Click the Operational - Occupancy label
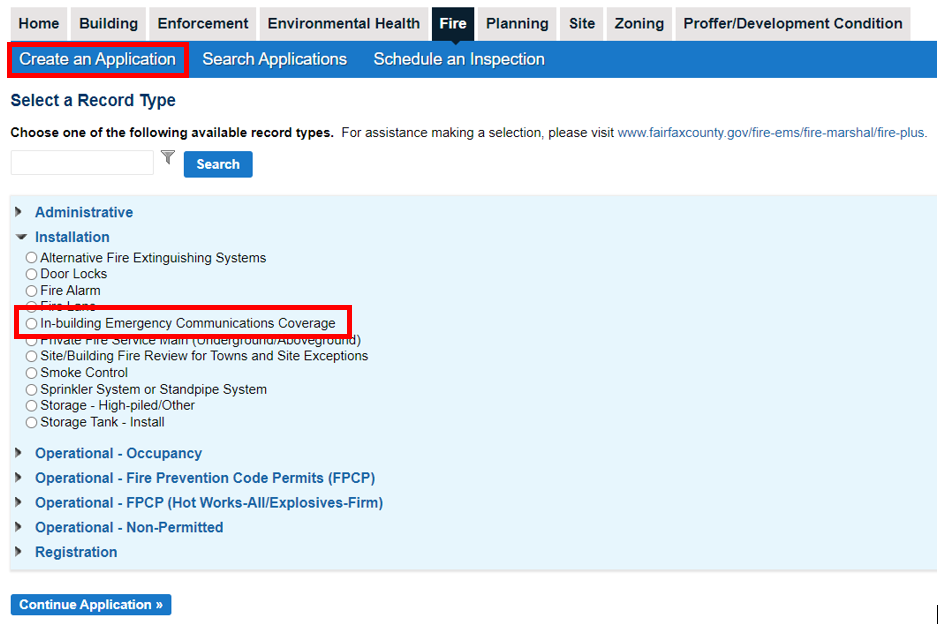The image size is (944, 624). [x=119, y=453]
